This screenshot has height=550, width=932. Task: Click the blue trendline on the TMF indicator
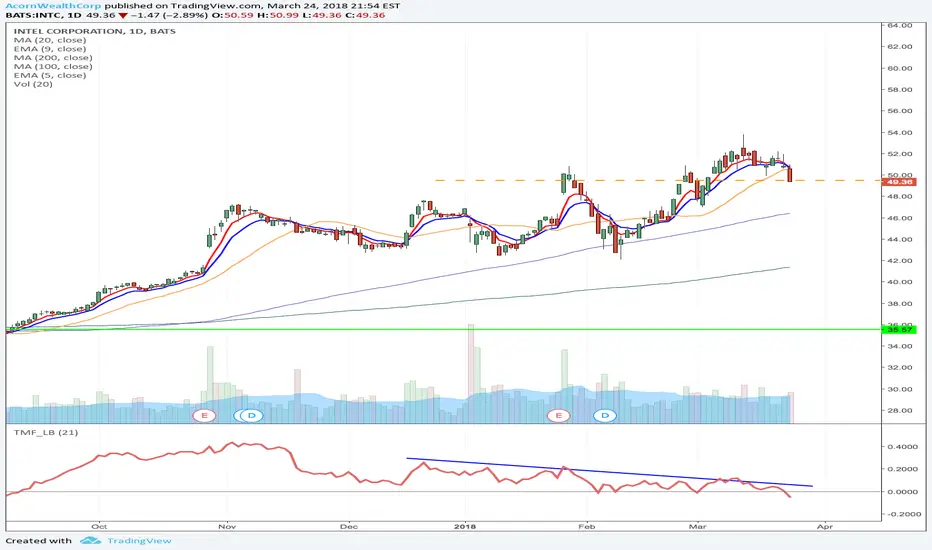point(609,472)
